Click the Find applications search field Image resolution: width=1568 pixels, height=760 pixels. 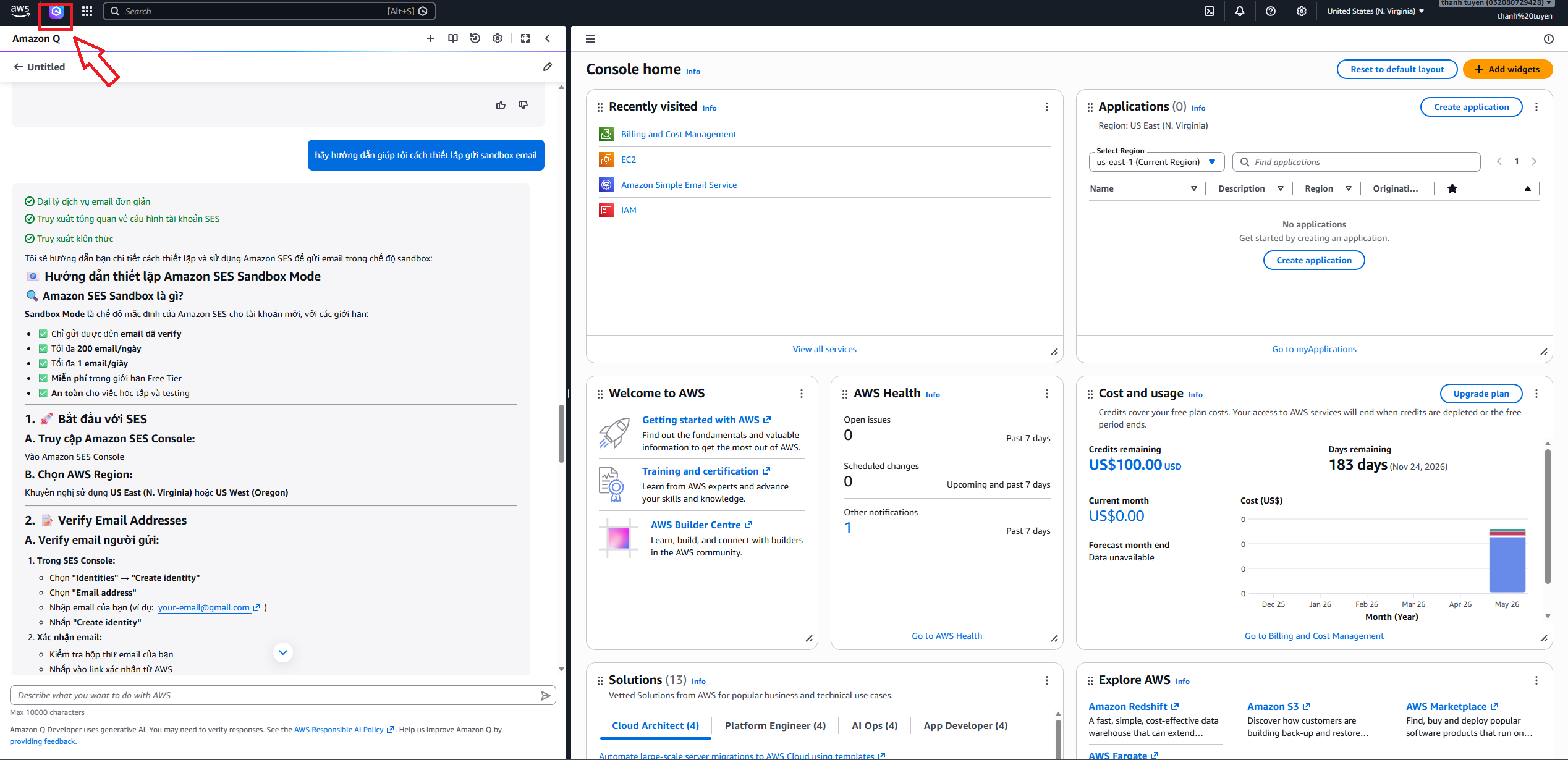tap(1357, 162)
